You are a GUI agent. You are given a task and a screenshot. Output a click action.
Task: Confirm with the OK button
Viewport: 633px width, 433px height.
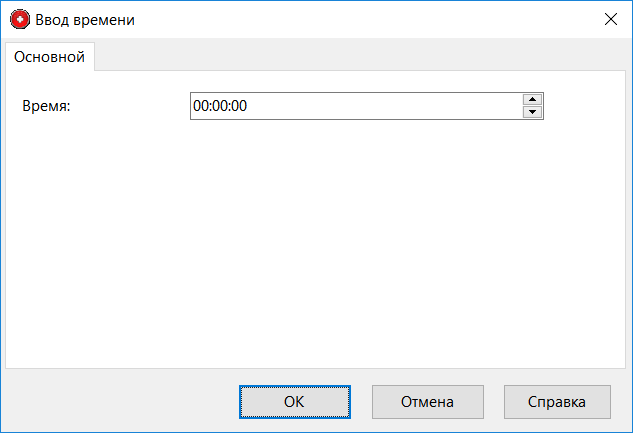click(x=294, y=402)
